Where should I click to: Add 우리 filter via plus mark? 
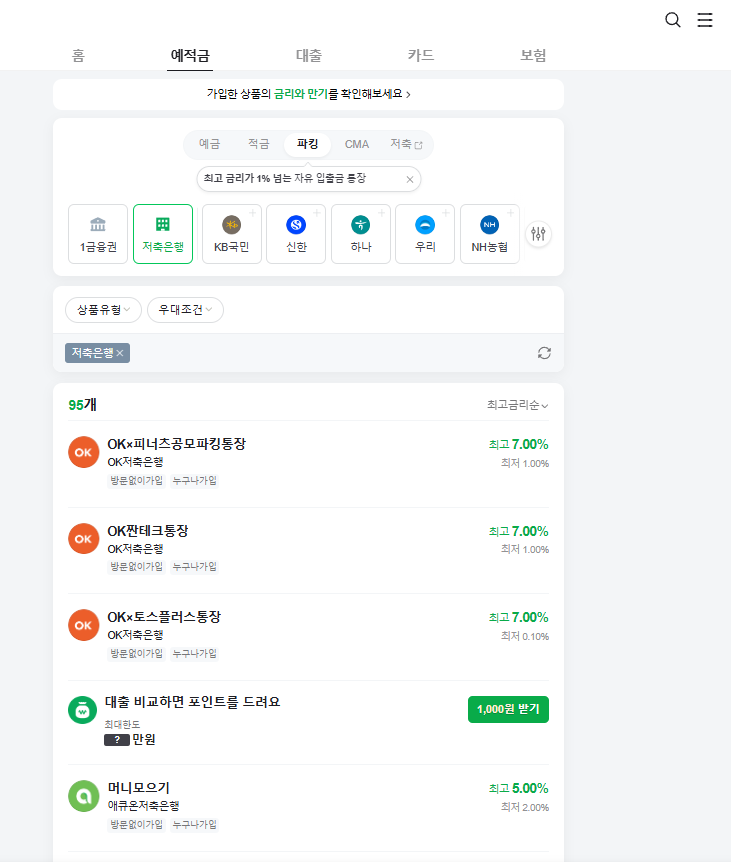point(446,213)
